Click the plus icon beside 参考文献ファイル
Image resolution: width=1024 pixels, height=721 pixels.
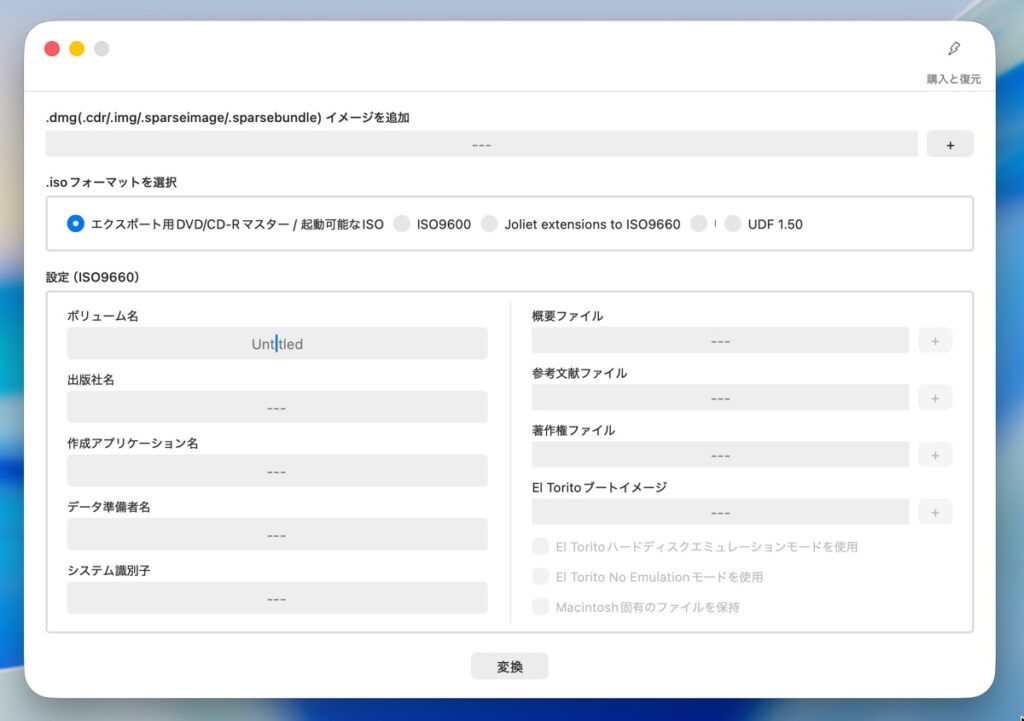935,398
